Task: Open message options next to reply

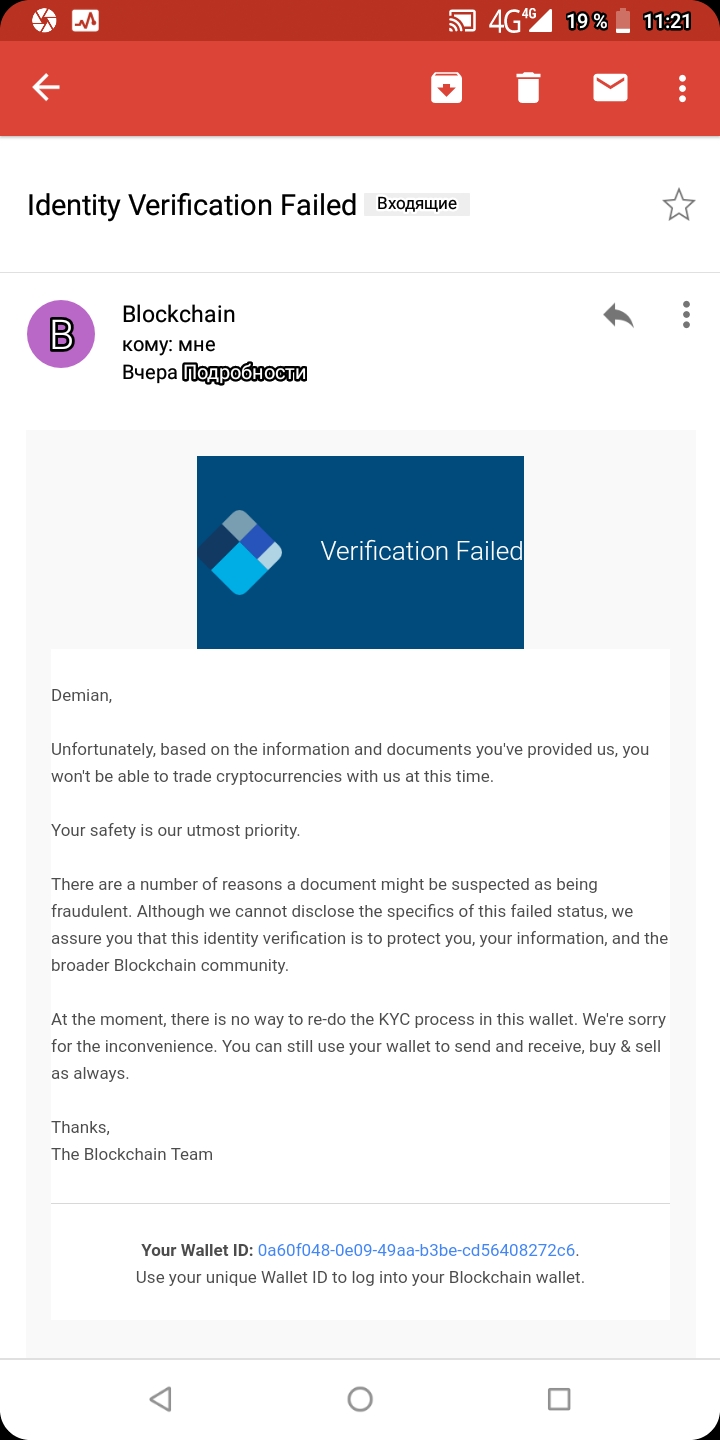Action: (686, 315)
